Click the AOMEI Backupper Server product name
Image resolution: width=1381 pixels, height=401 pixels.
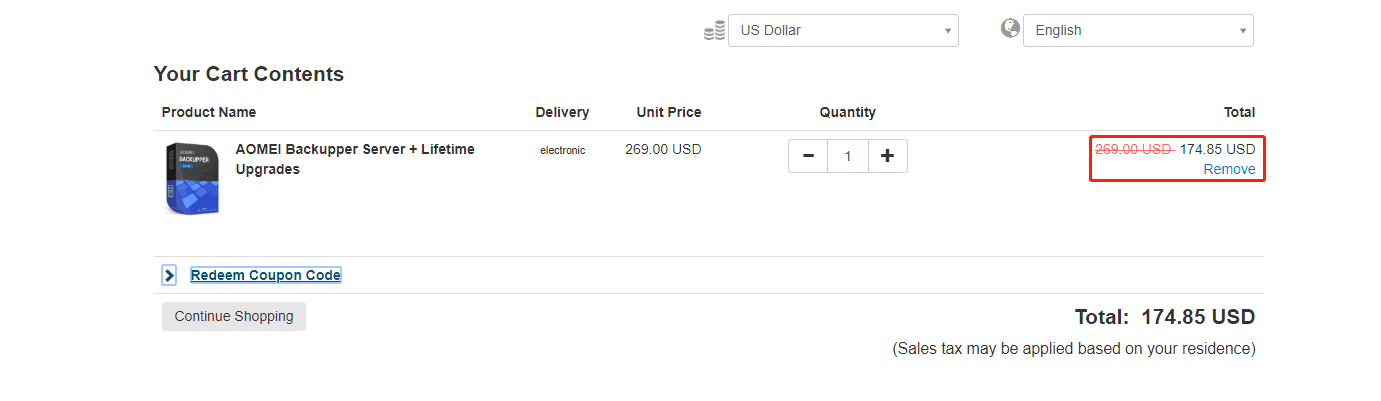[x=355, y=159]
